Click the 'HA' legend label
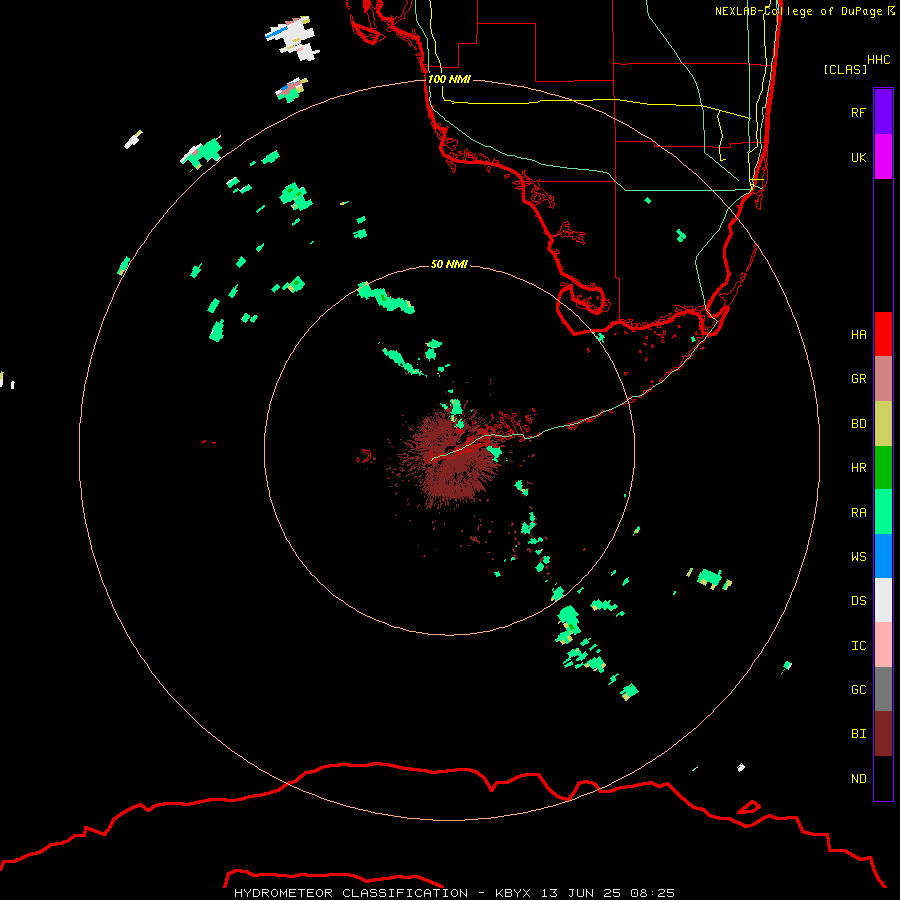The image size is (900, 900). coord(858,334)
